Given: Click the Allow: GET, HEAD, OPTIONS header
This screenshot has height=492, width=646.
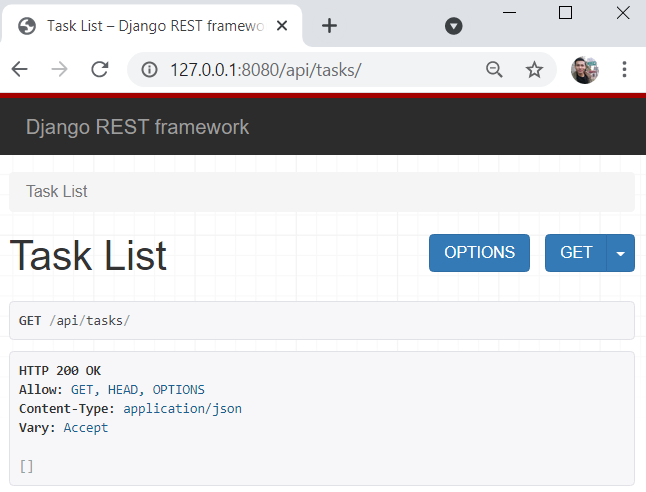Looking at the screenshot, I should [112, 389].
